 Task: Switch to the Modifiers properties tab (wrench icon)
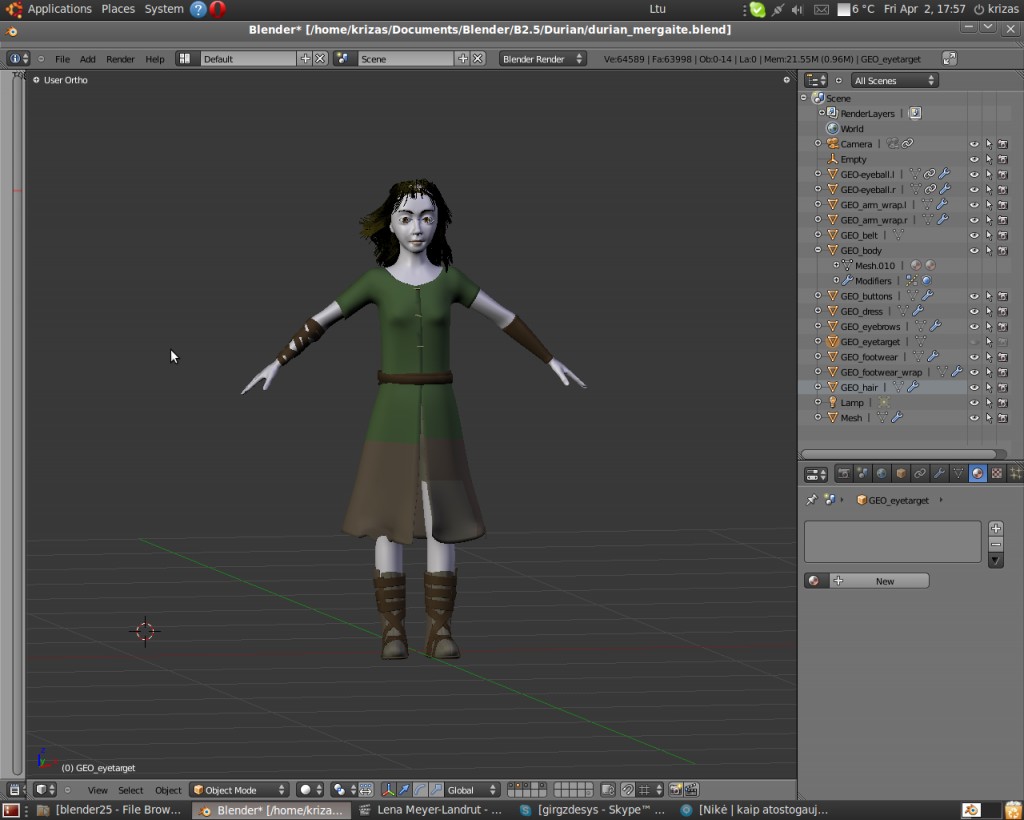(x=939, y=472)
